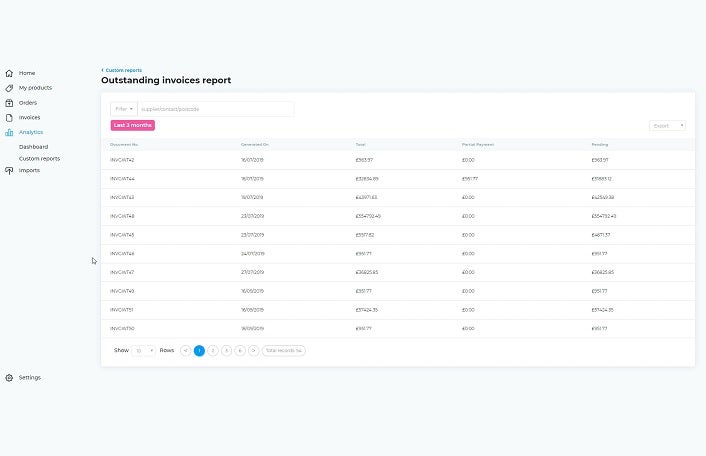Go to next page using right arrow
Screen dimensions: 706x456
(254, 351)
